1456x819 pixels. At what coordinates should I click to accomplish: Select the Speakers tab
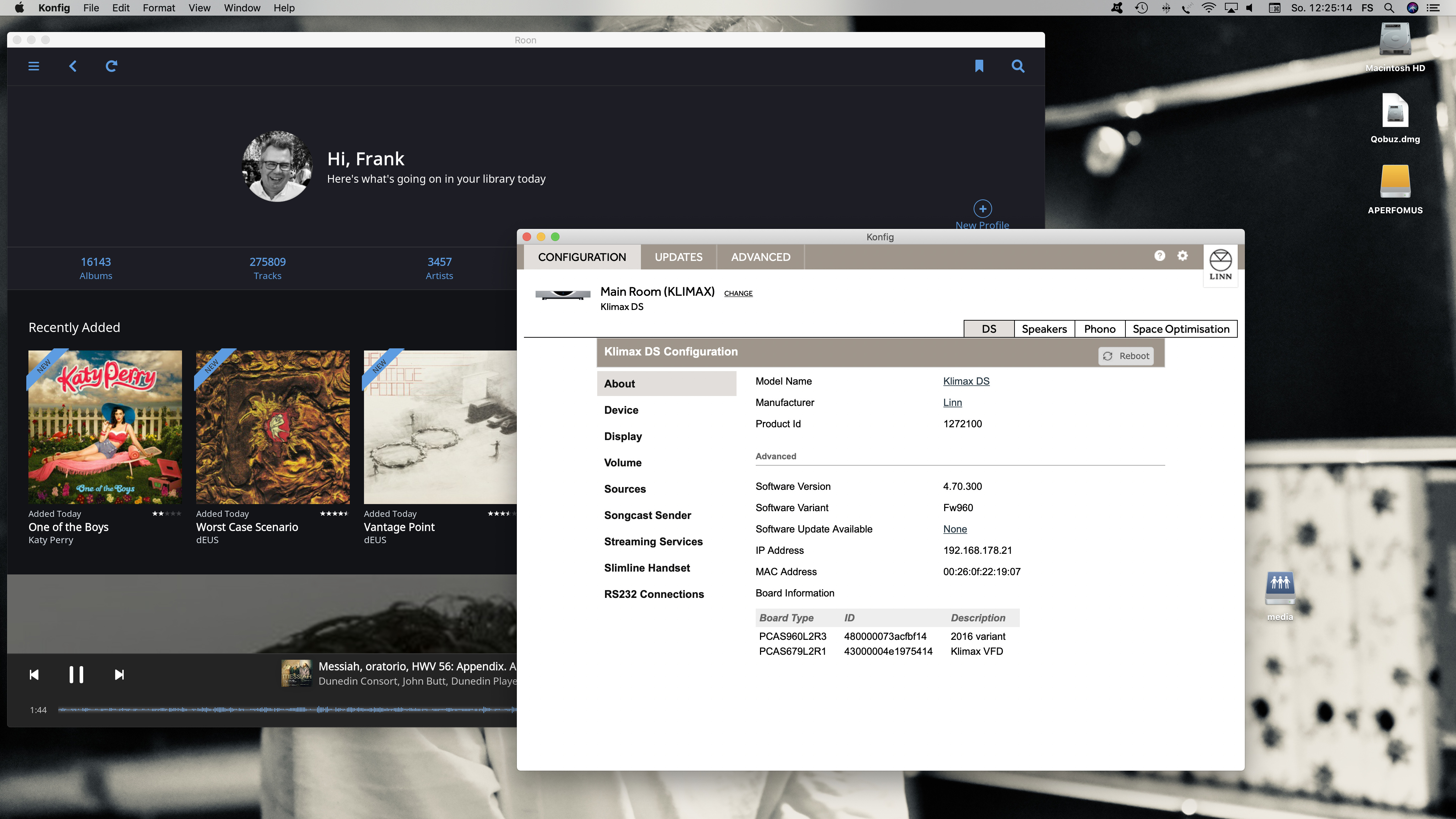point(1044,329)
